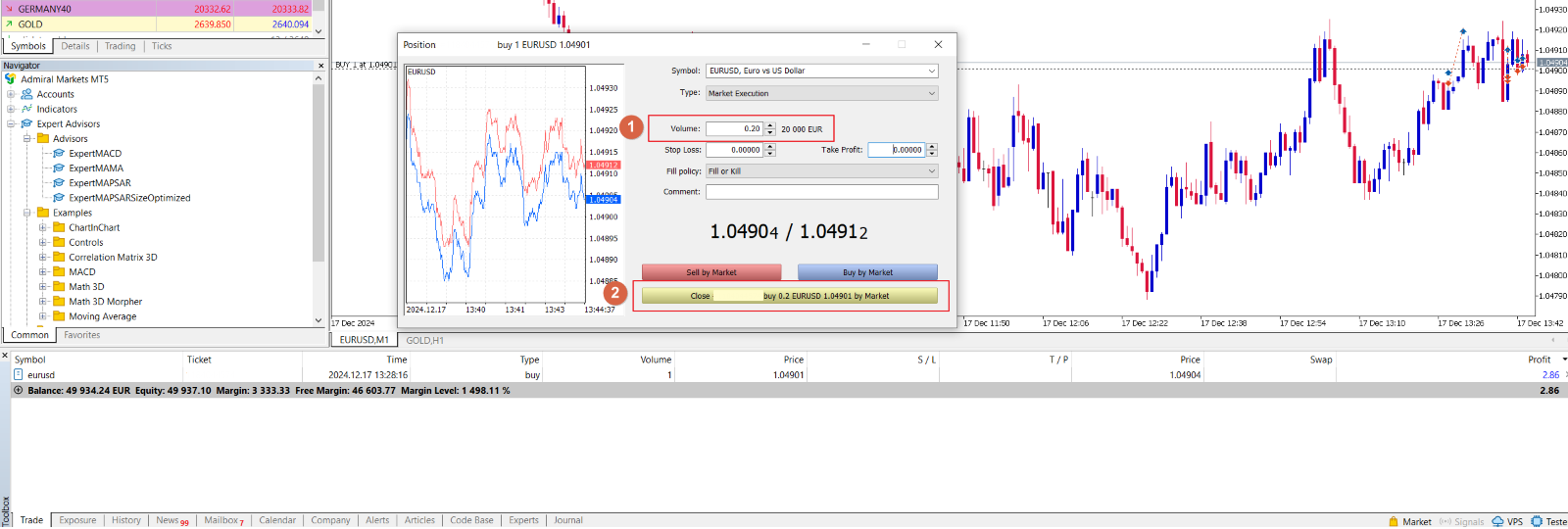Expand the Moving Average folder node
Screen dimensions: 1568x529
point(43,315)
